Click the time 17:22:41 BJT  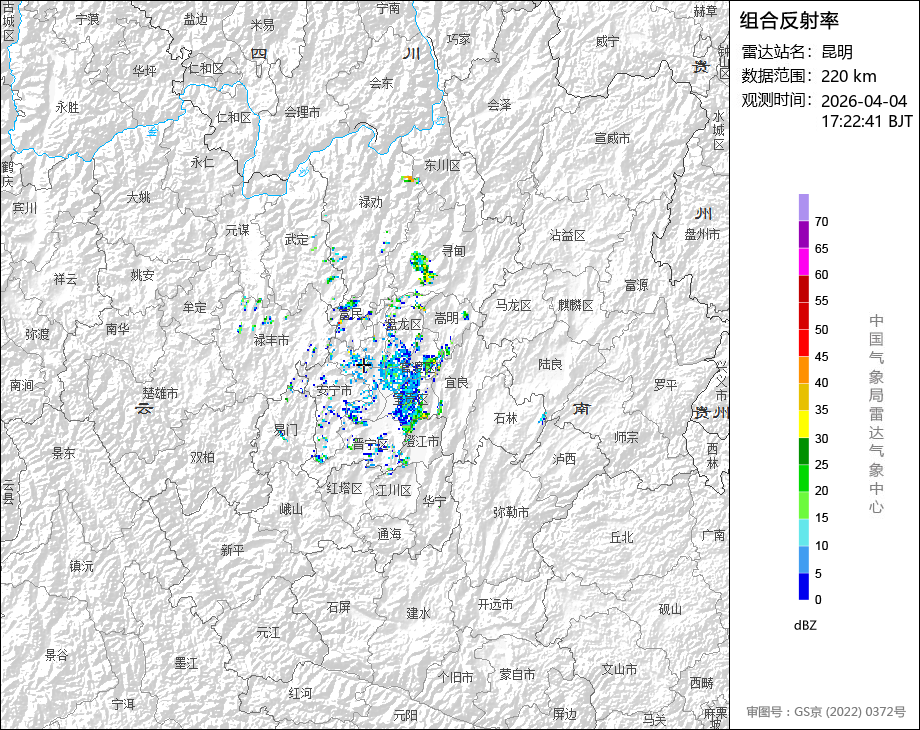[x=867, y=121]
